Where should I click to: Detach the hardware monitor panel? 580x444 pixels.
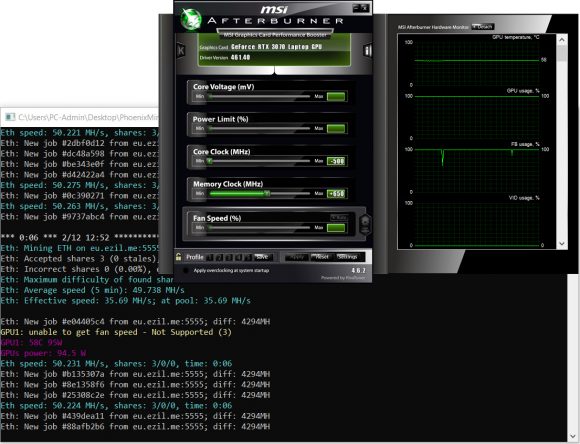pos(483,27)
